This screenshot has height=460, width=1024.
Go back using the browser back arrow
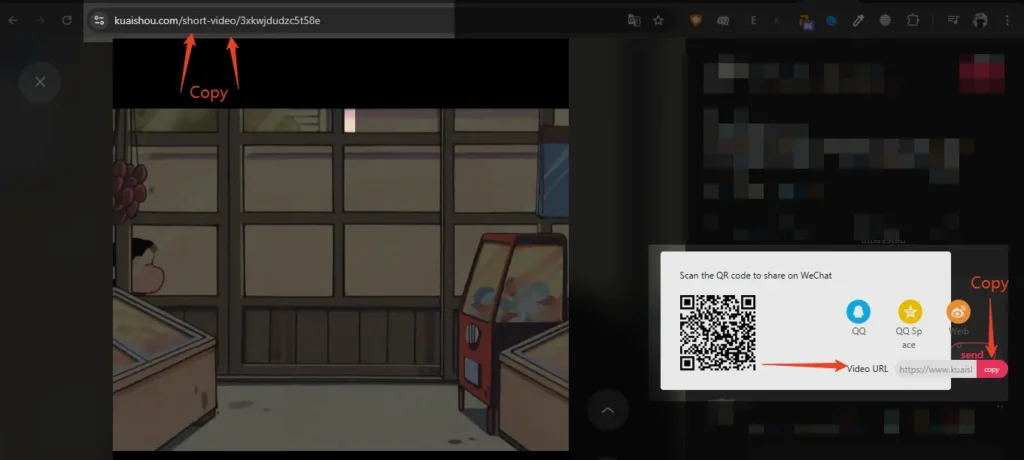click(x=13, y=20)
